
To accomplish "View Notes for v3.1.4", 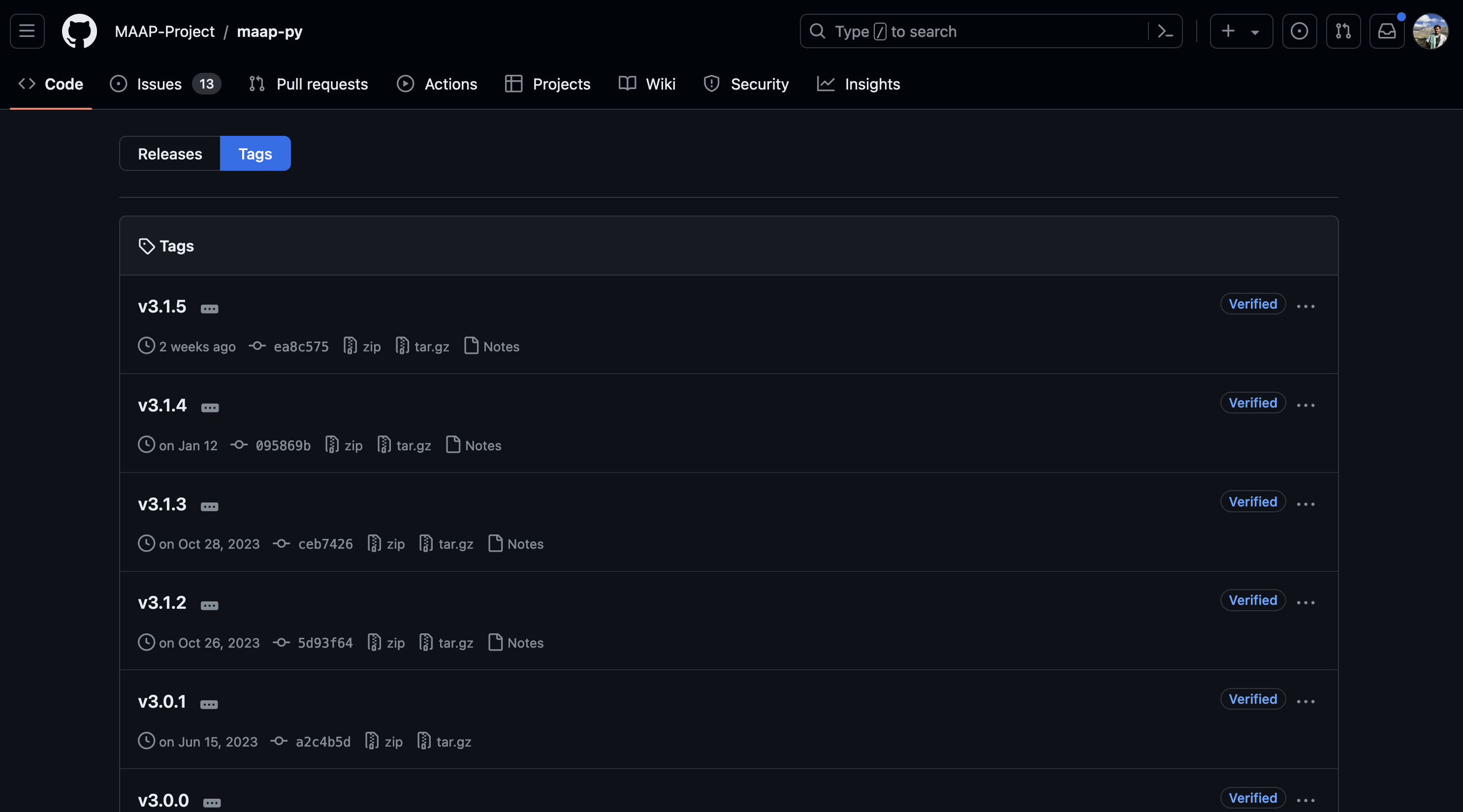I will (x=474, y=444).
